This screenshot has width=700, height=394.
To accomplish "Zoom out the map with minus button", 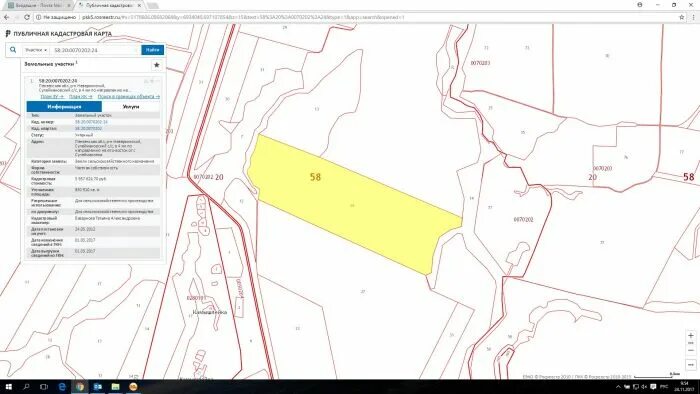I will 691,351.
